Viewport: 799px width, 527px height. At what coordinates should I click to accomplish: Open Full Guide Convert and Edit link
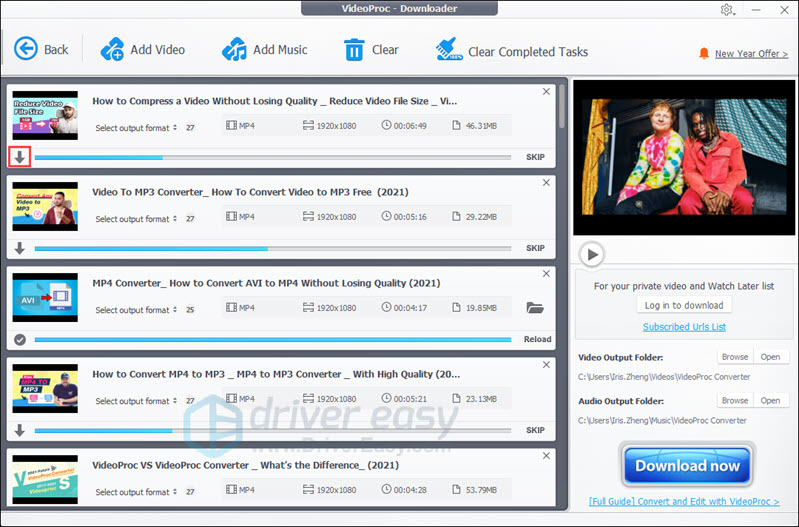[684, 502]
